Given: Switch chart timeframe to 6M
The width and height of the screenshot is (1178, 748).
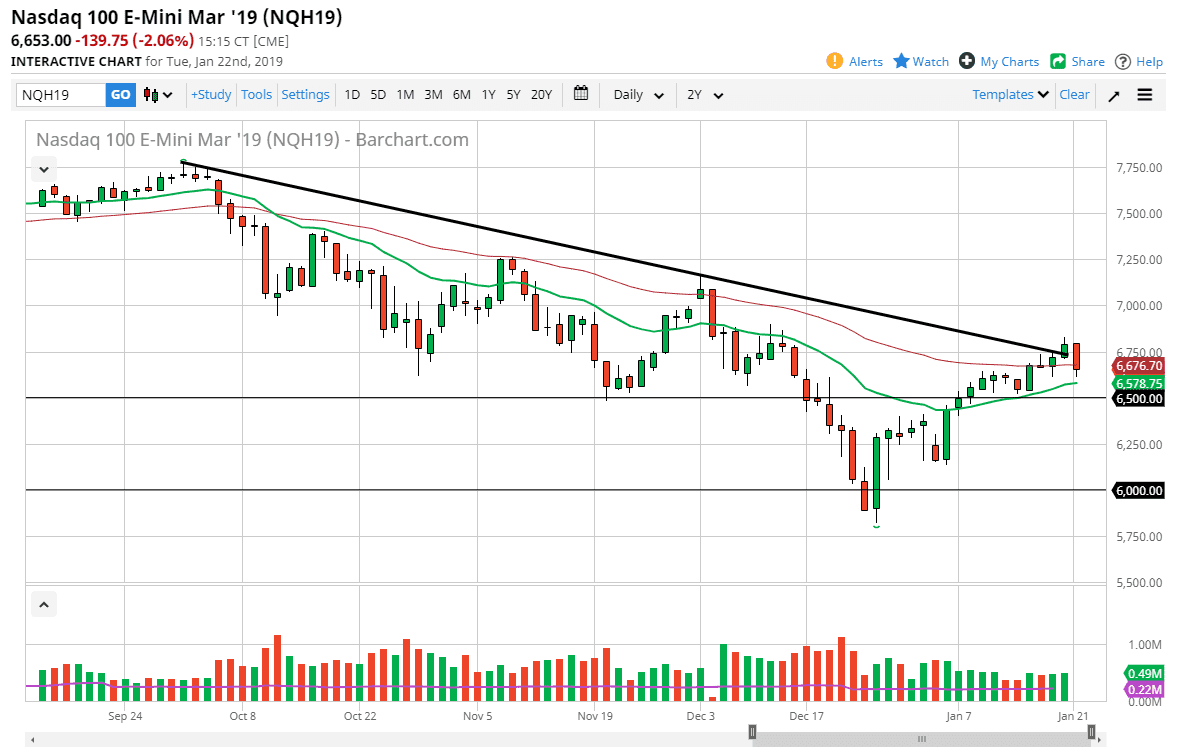Looking at the screenshot, I should [461, 94].
